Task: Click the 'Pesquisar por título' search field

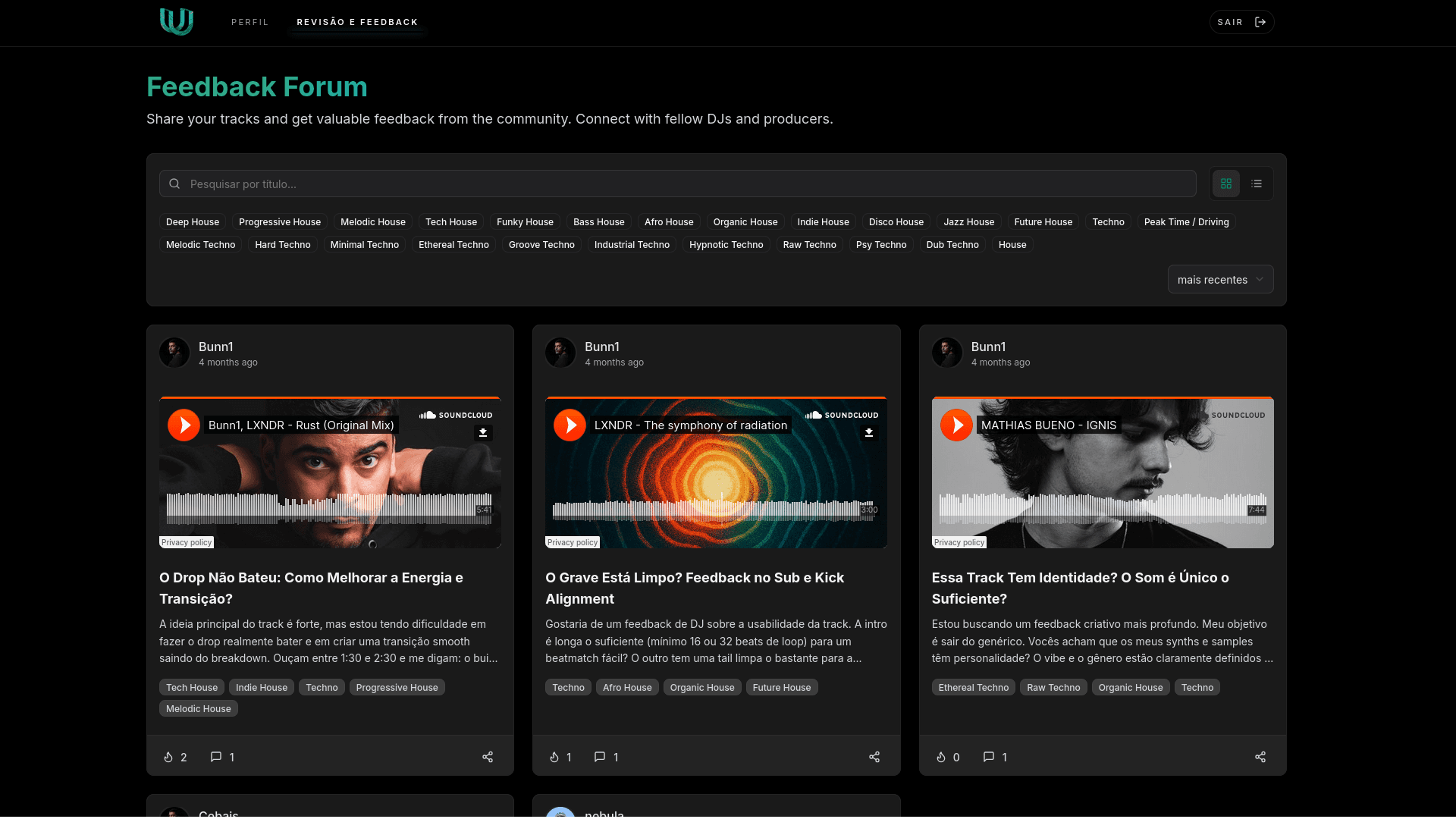Action: tap(531, 184)
